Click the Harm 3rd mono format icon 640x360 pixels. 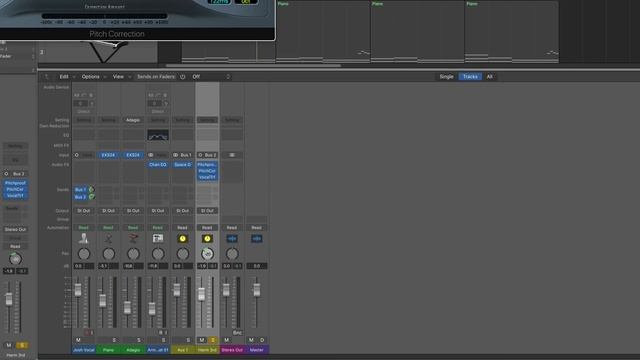[200, 155]
